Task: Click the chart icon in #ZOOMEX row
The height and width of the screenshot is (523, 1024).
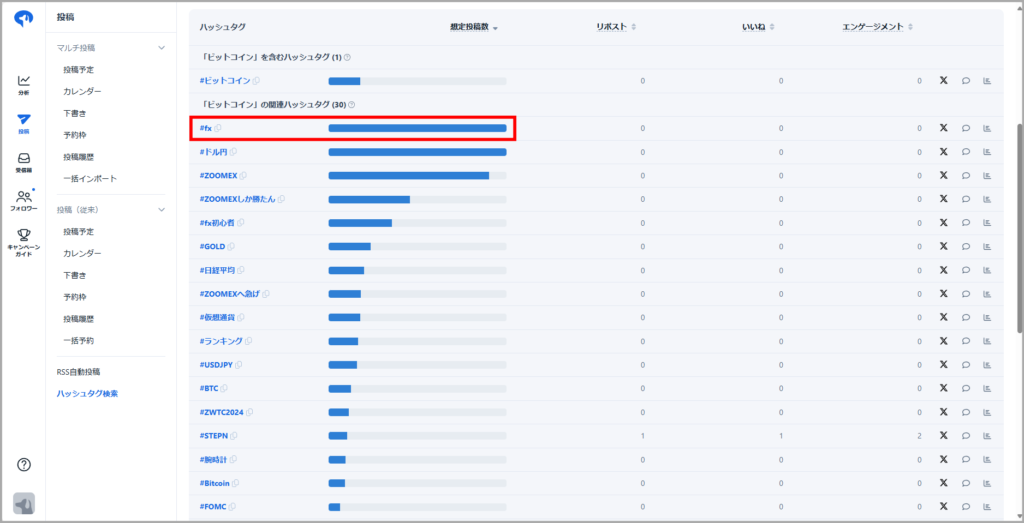Action: (x=987, y=176)
